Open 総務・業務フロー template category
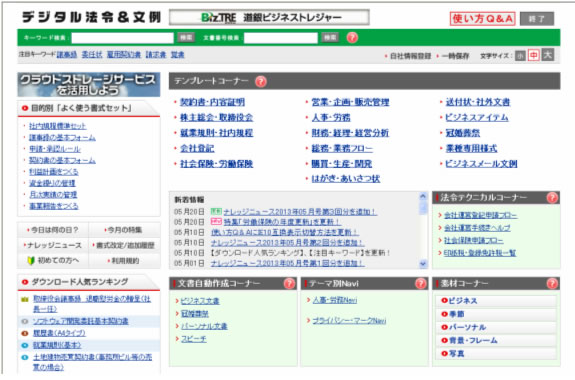Screen dimensions: 575x380 coord(342,148)
